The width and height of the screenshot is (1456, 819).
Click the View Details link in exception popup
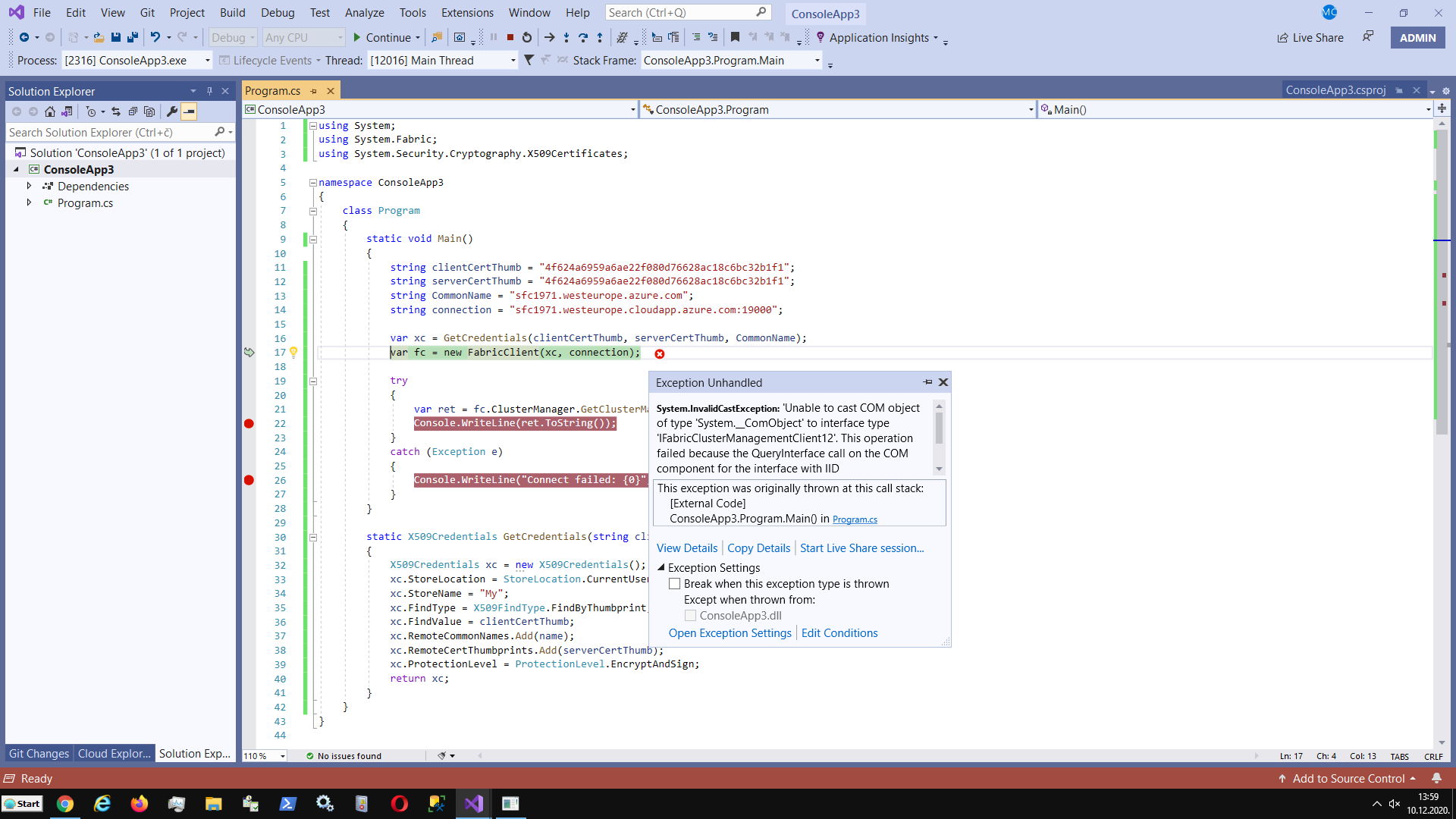pos(686,548)
